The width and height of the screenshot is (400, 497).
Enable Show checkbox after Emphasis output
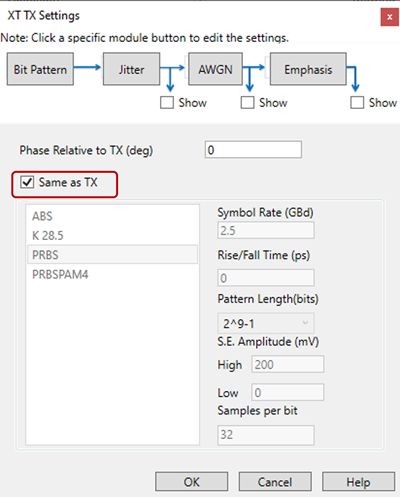[357, 103]
